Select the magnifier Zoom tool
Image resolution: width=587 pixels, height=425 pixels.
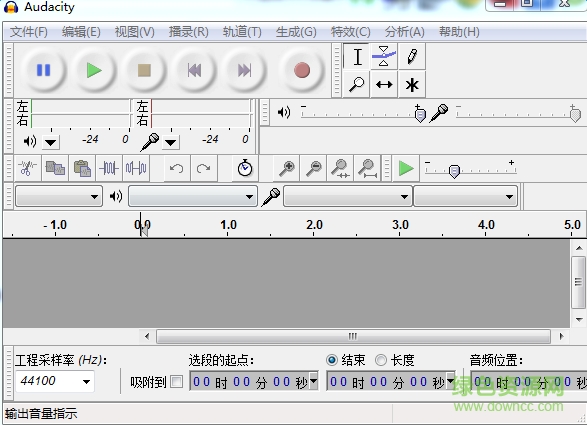coord(356,84)
